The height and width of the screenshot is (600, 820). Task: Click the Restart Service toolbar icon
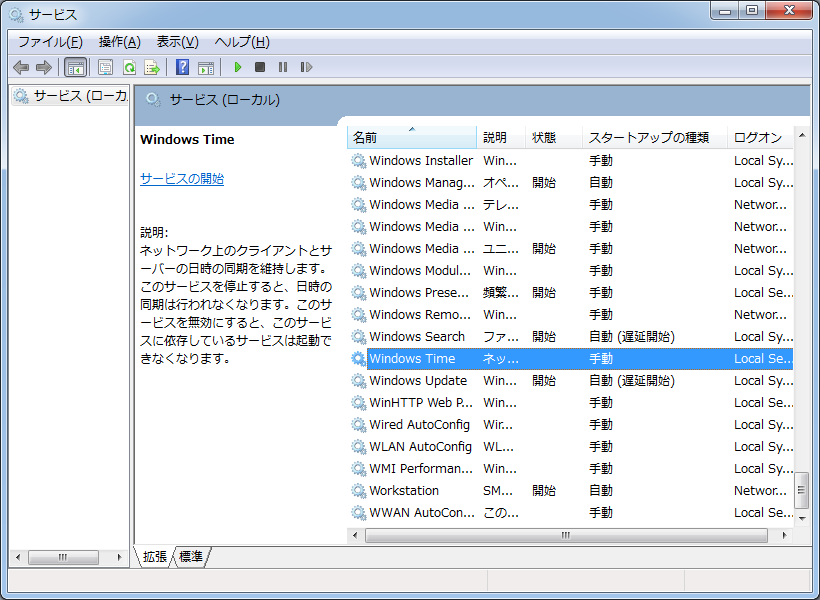coord(306,67)
